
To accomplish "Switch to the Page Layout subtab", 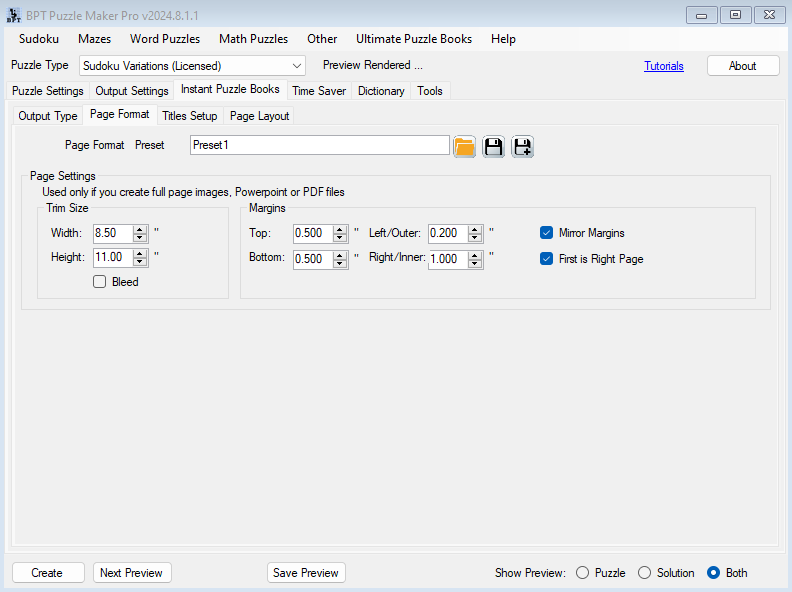I will [x=260, y=116].
